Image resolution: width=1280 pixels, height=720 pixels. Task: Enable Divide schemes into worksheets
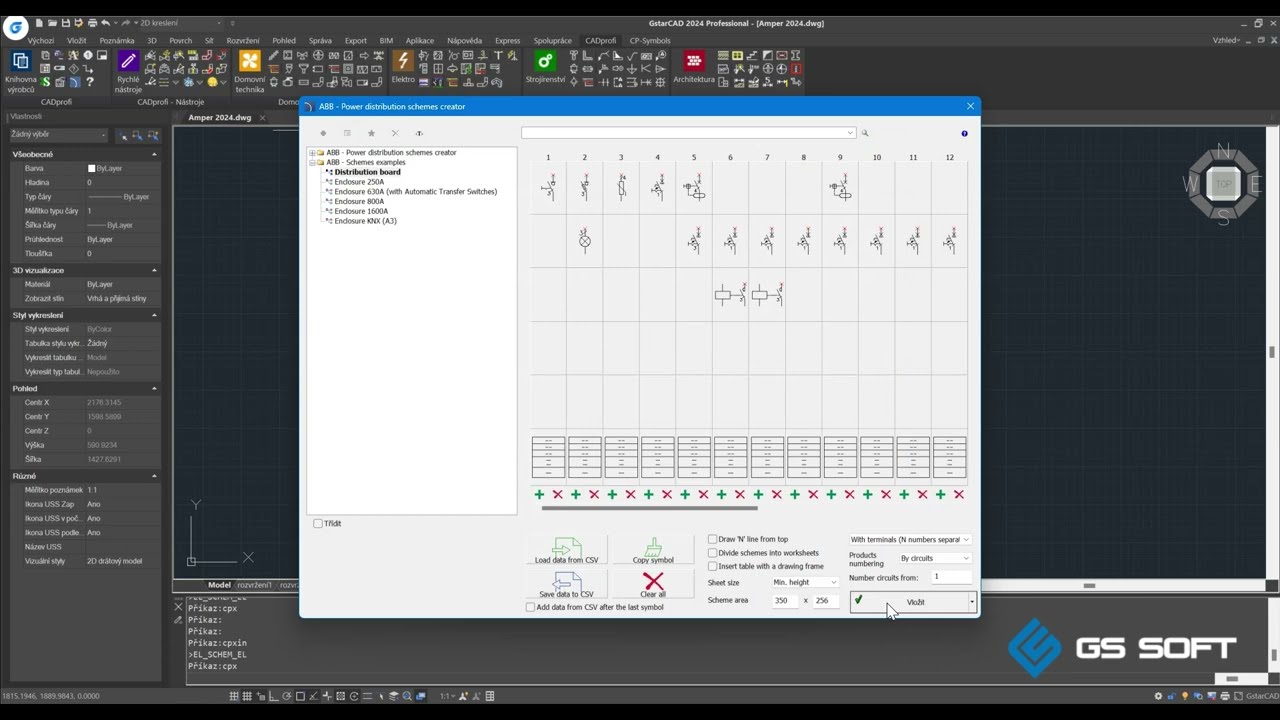(713, 553)
